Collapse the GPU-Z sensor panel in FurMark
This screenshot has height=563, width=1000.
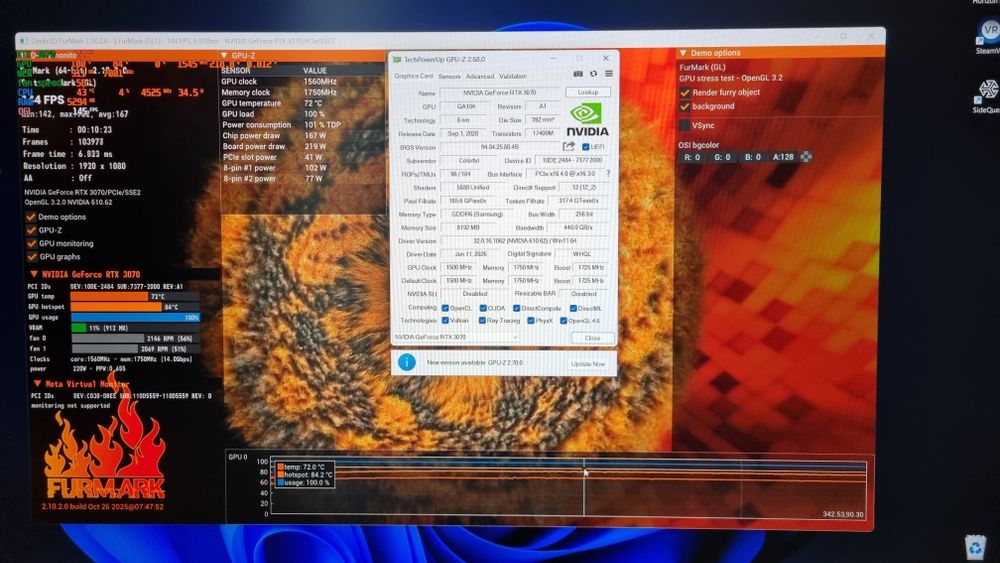[x=224, y=55]
